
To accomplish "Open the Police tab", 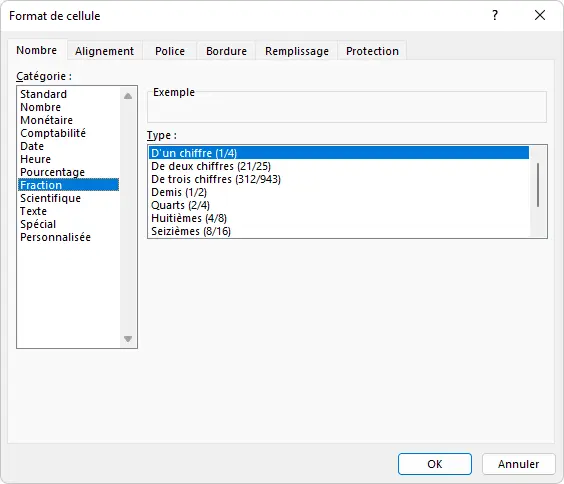I will tap(170, 51).
